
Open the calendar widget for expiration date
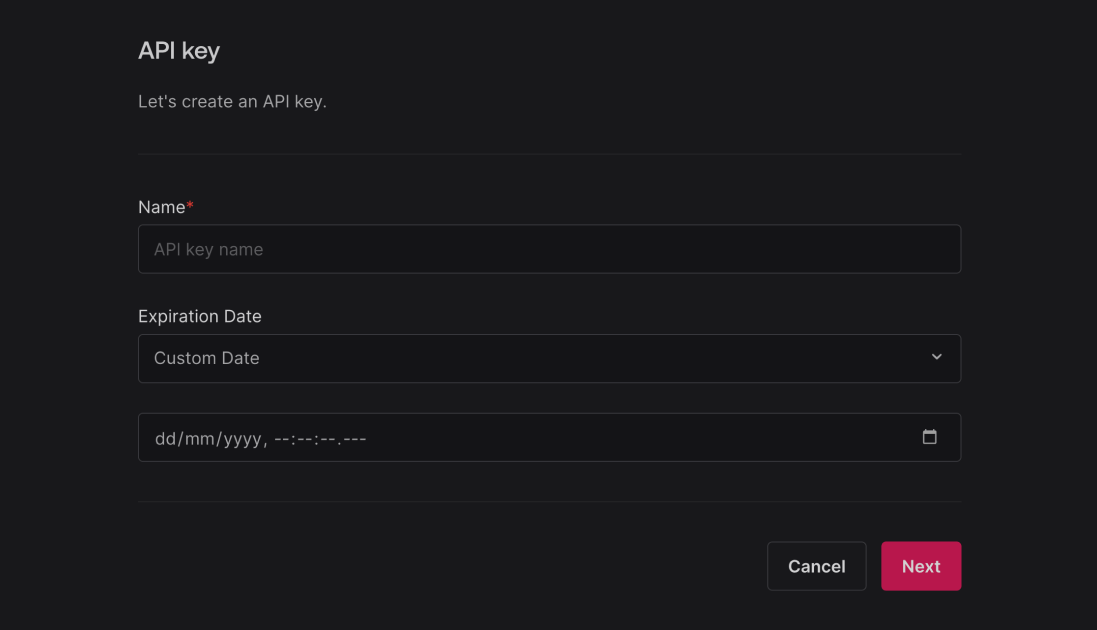pos(930,437)
